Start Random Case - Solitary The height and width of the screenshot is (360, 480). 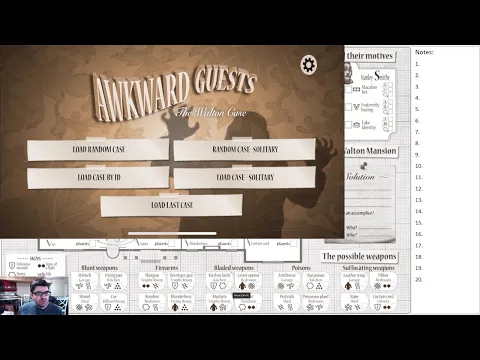tap(245, 149)
